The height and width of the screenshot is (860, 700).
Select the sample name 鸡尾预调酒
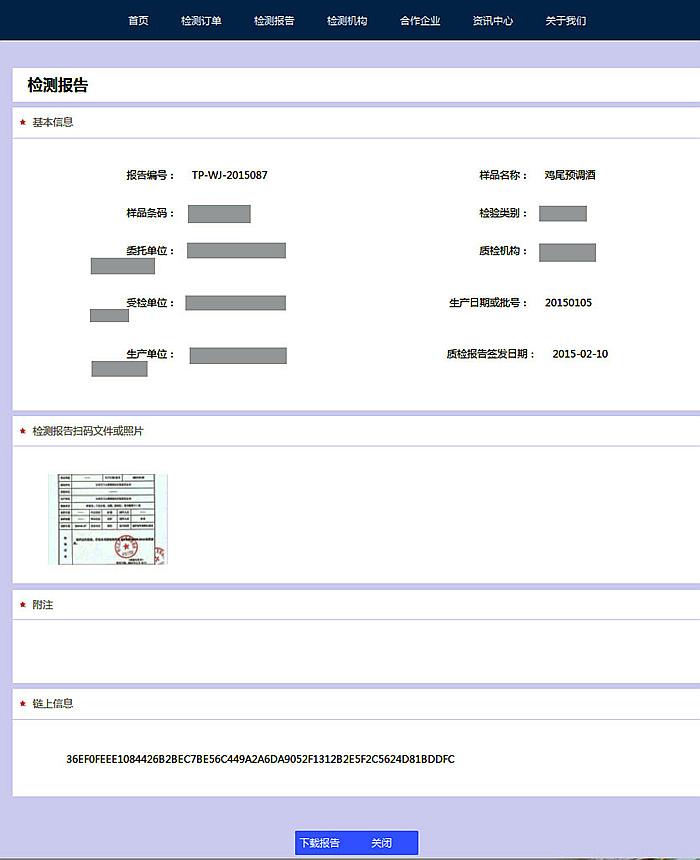pos(570,175)
